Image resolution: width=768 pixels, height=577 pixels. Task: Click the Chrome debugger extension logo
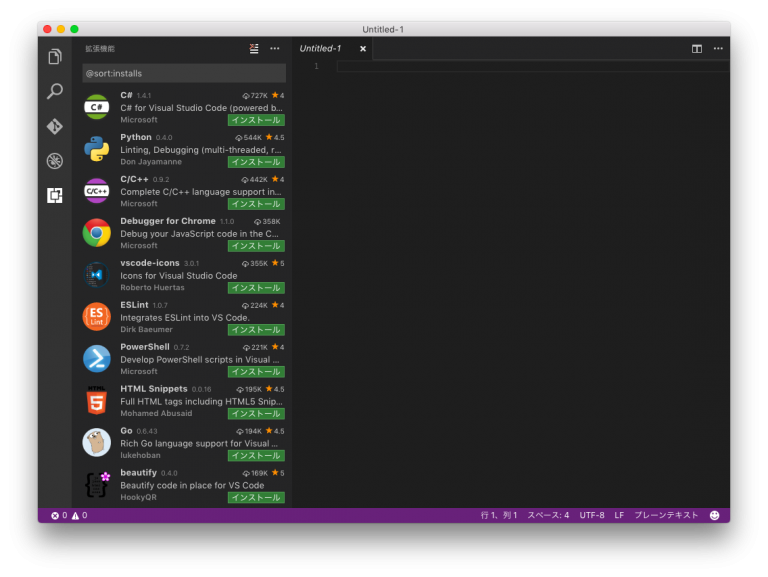[x=96, y=233]
